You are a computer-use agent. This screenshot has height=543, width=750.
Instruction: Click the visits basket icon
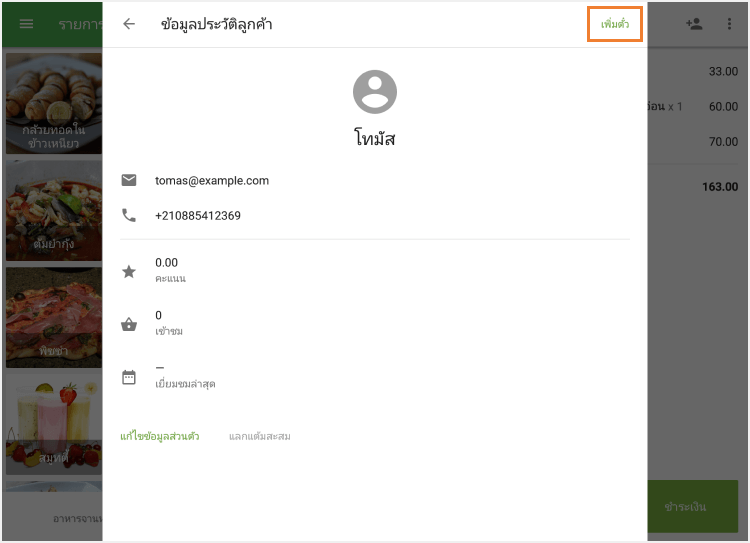(129, 323)
